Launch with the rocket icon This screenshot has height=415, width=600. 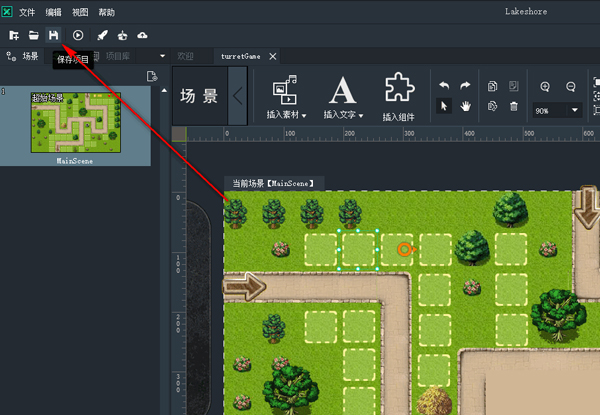[x=103, y=35]
